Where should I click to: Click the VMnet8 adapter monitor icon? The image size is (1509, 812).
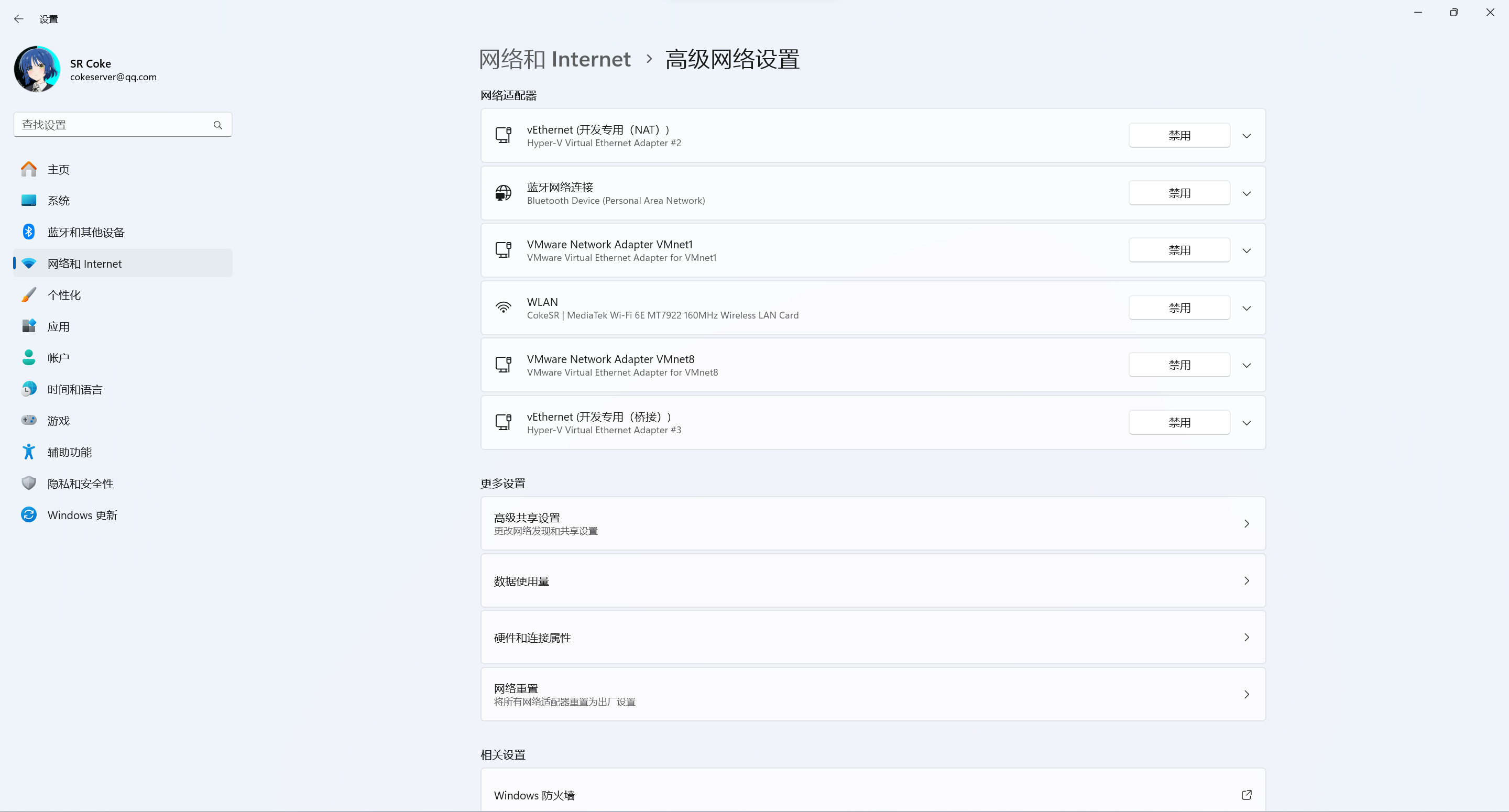(503, 365)
